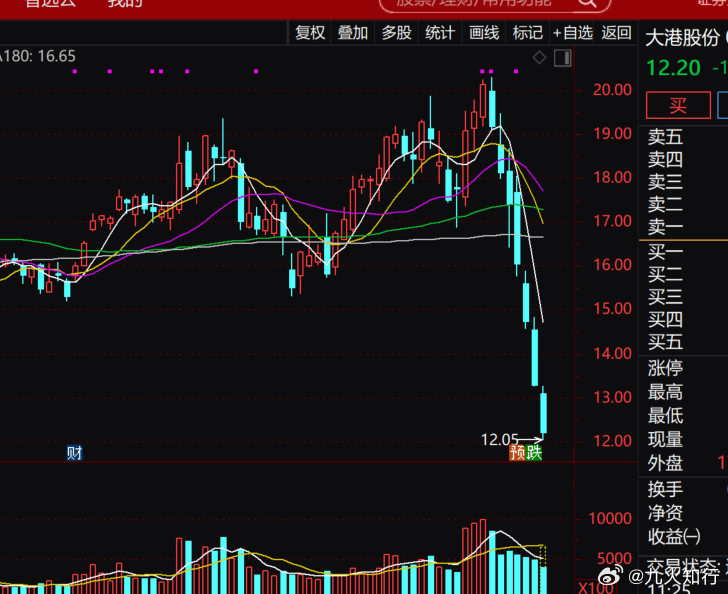Click the search magnifier icon
Viewport: 728px width, 594px height.
(x=588, y=3)
